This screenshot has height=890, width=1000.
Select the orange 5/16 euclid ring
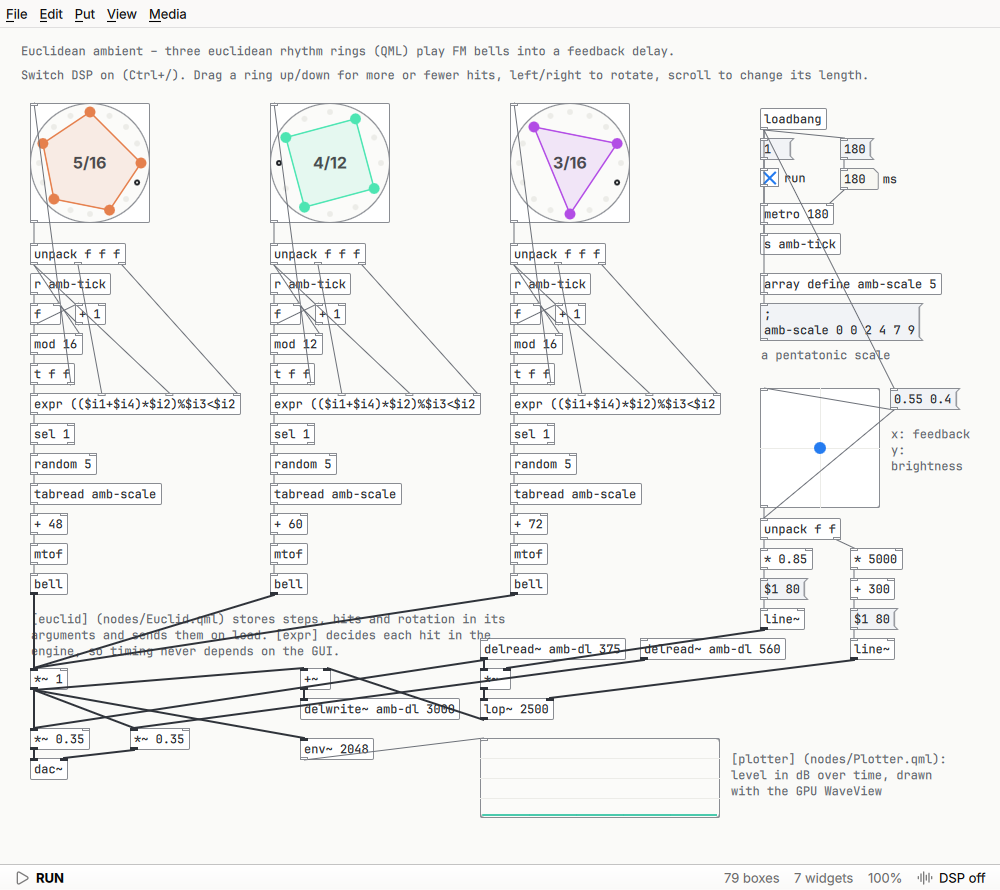(x=90, y=163)
